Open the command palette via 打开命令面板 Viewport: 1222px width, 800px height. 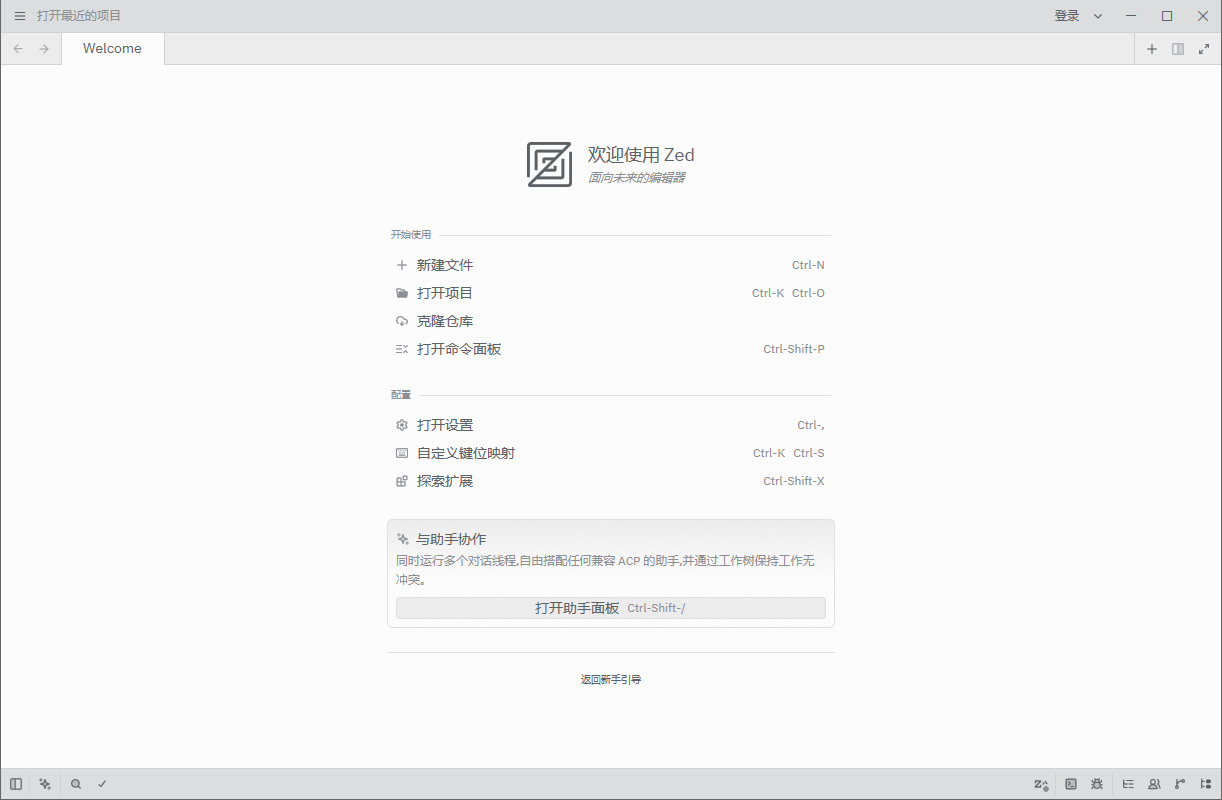click(x=610, y=349)
